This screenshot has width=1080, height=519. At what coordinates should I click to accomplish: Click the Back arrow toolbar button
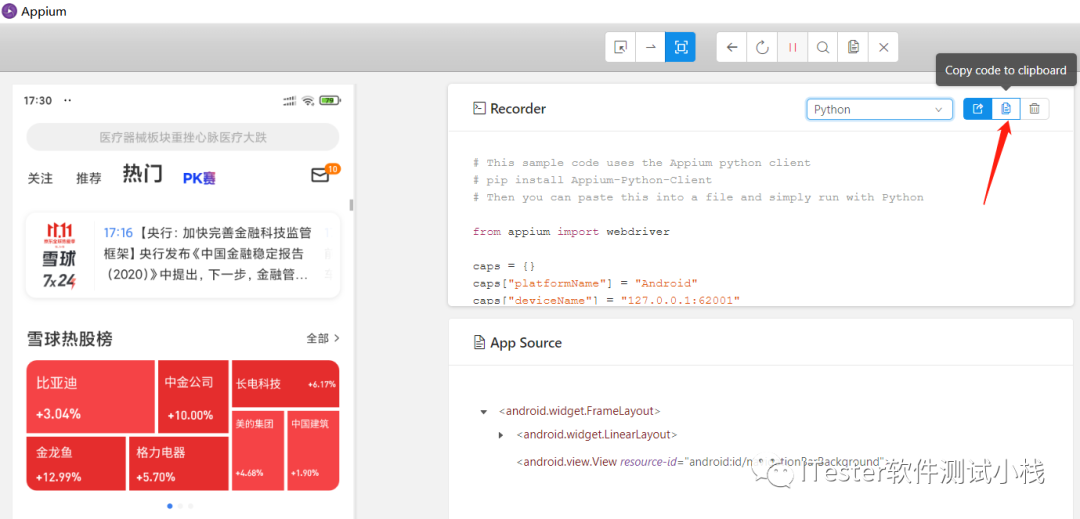coord(732,47)
